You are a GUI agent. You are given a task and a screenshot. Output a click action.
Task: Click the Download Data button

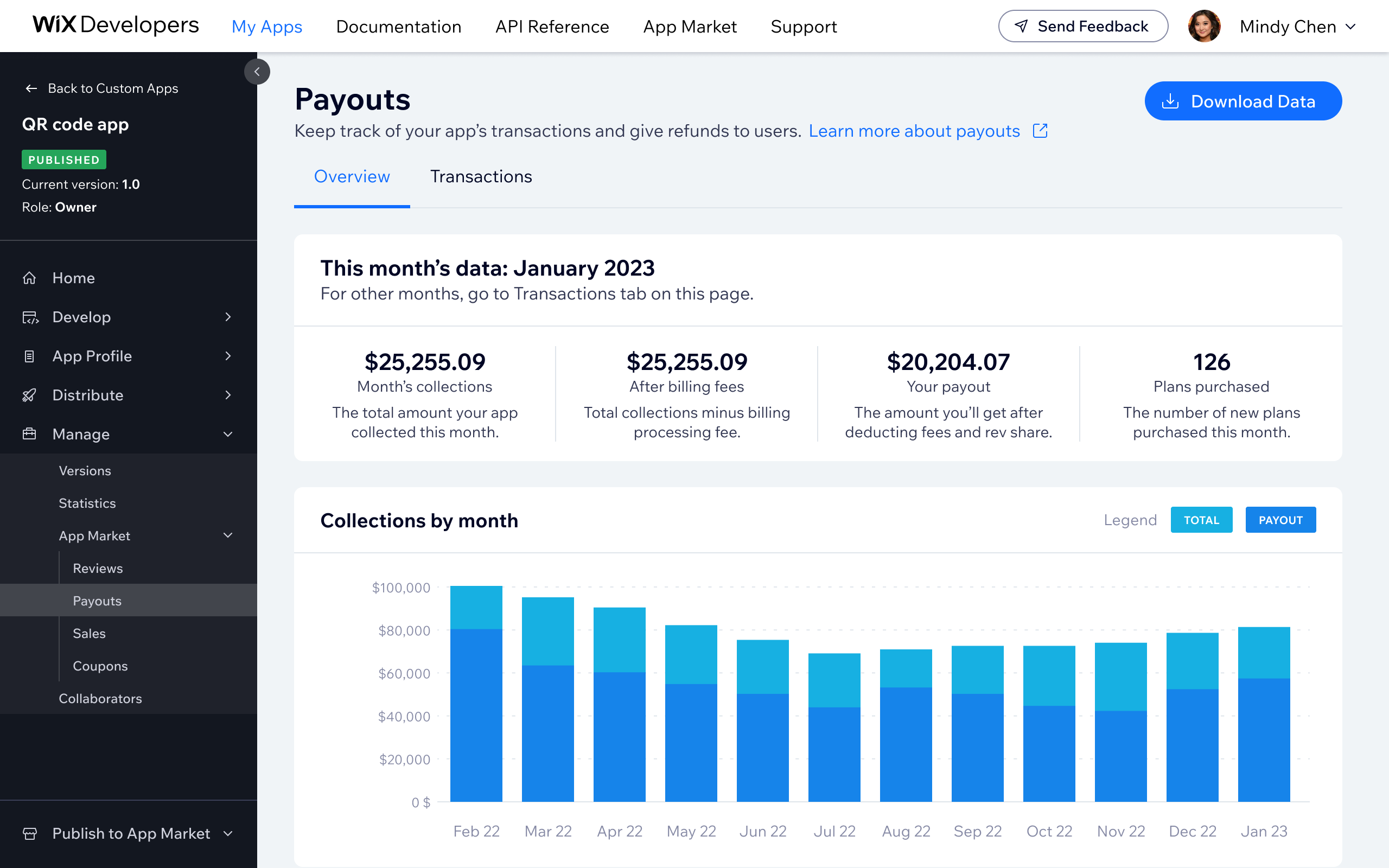(x=1243, y=101)
